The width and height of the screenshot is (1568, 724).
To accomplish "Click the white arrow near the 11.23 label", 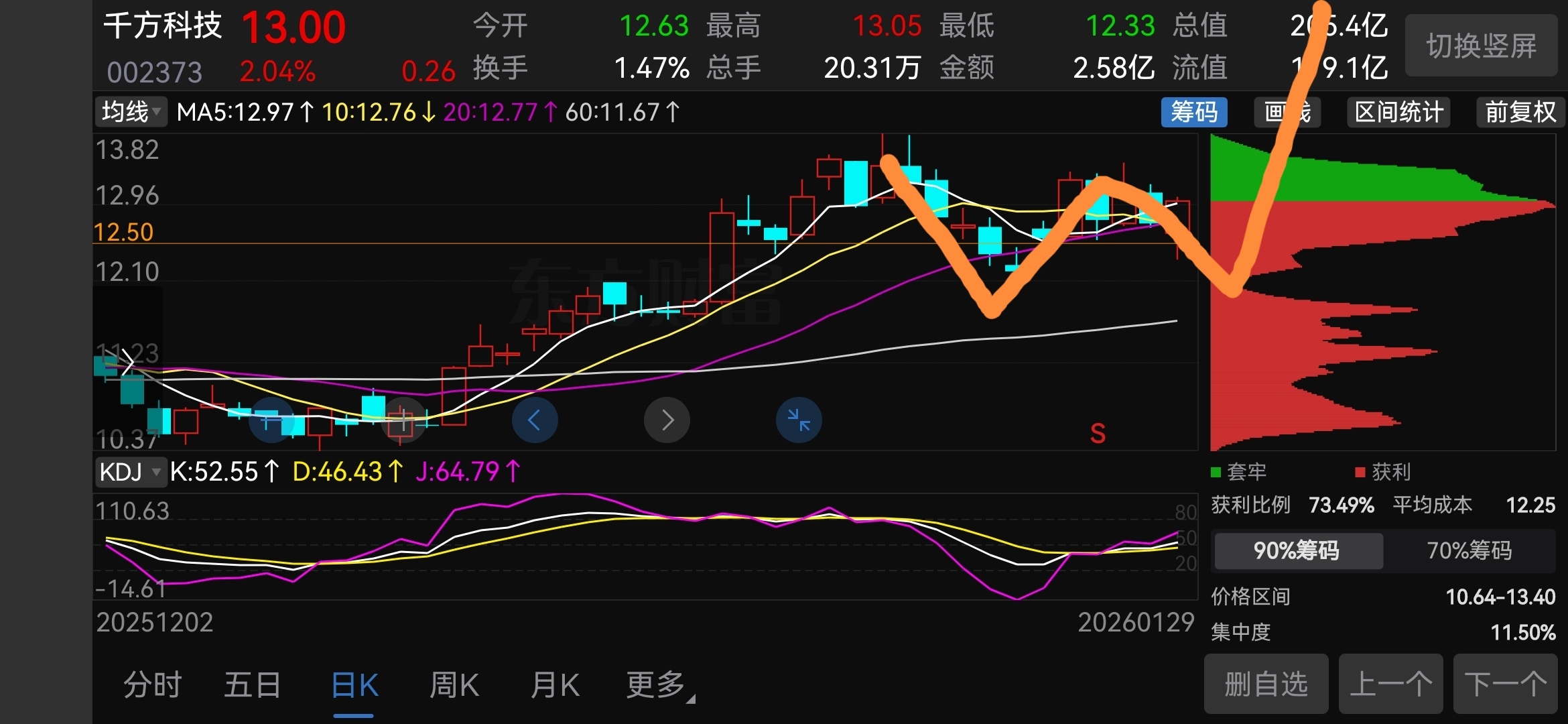I will 127,362.
